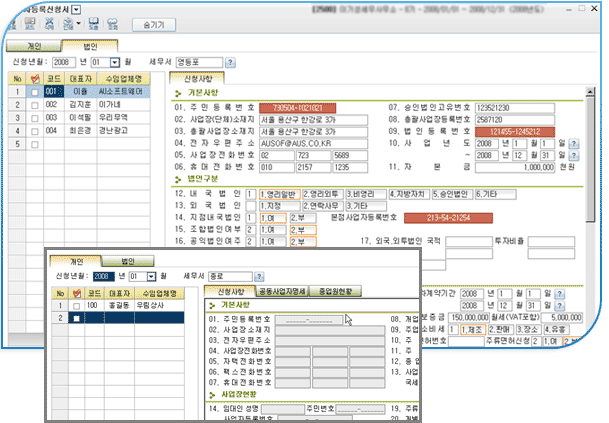Choose 2.판매 consumption tax option
The height and width of the screenshot is (423, 609).
tap(501, 330)
